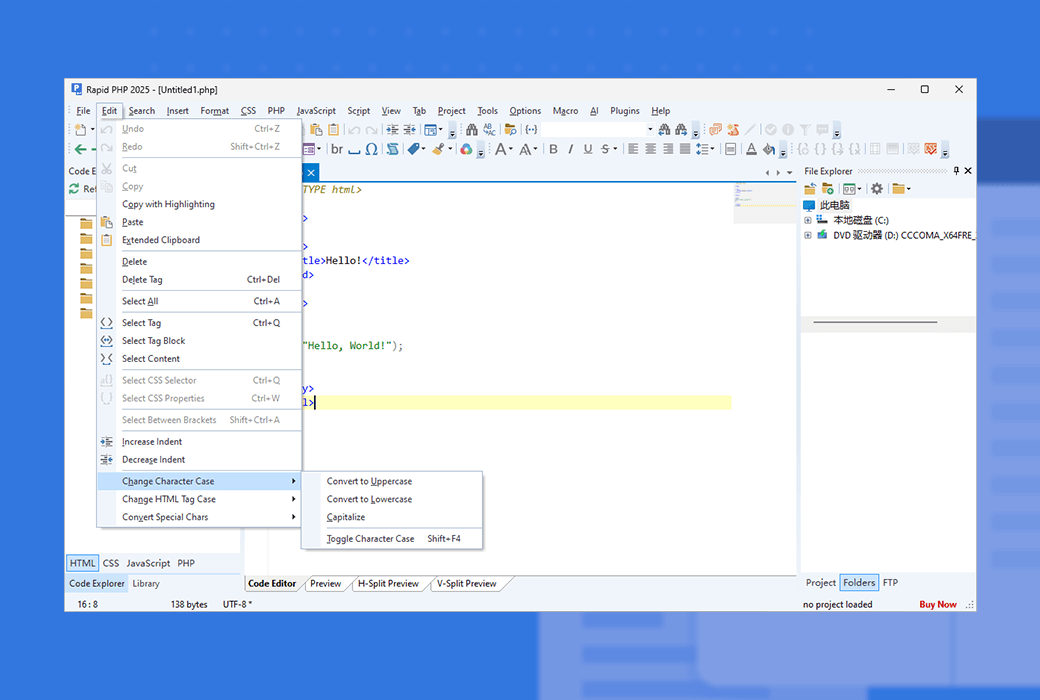The width and height of the screenshot is (1040, 700).
Task: Create new folder in File Explorer
Action: pyautogui.click(x=827, y=189)
